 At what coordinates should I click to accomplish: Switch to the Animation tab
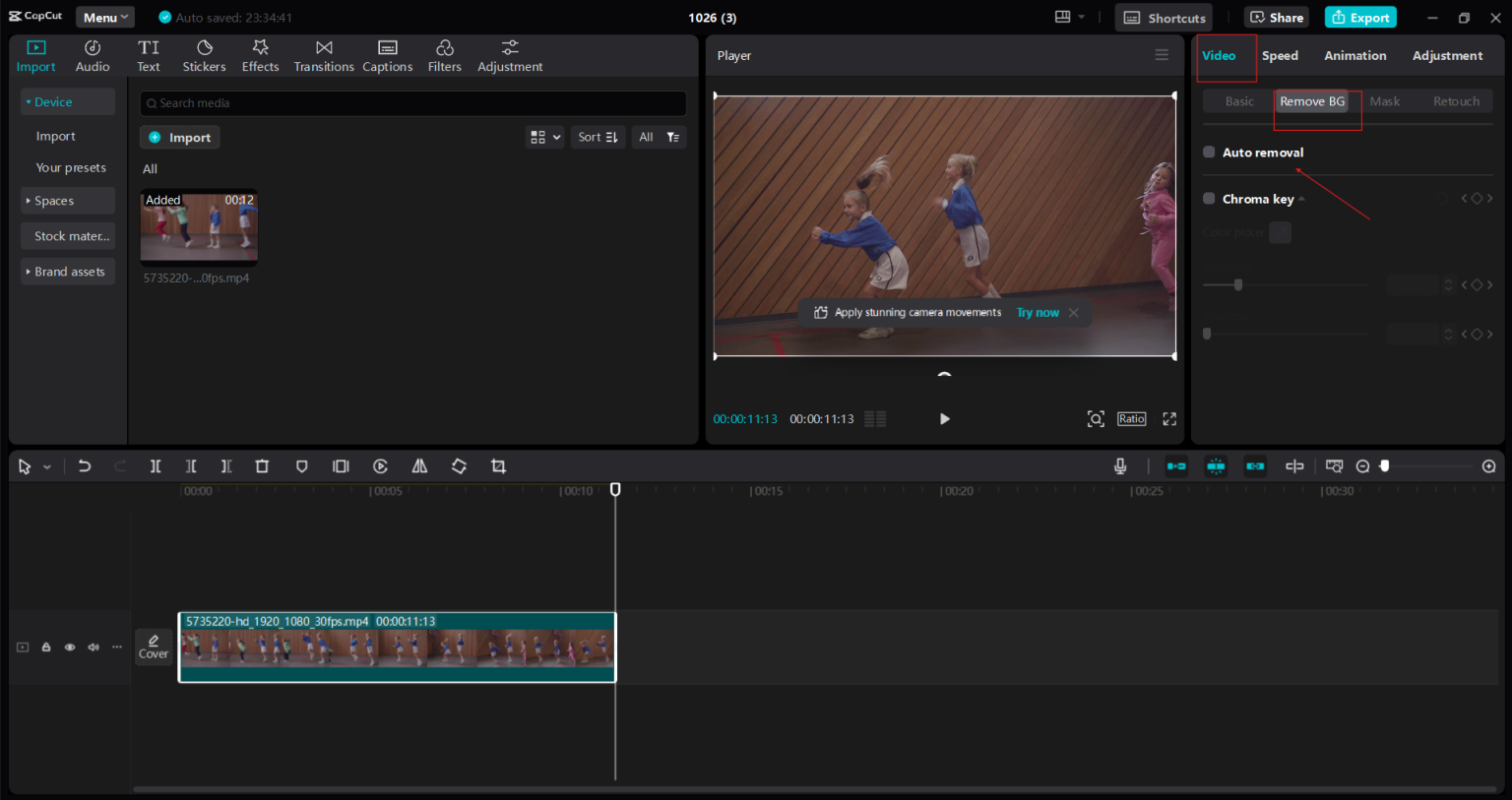pos(1354,55)
